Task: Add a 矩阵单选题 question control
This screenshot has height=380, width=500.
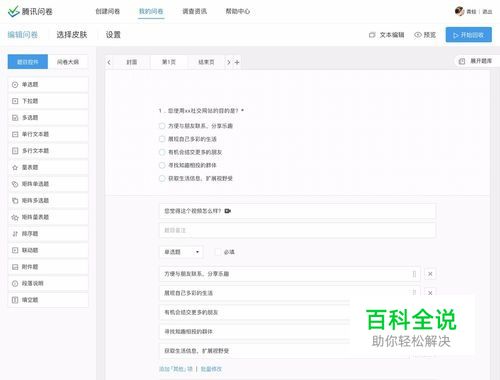Action: click(x=48, y=184)
